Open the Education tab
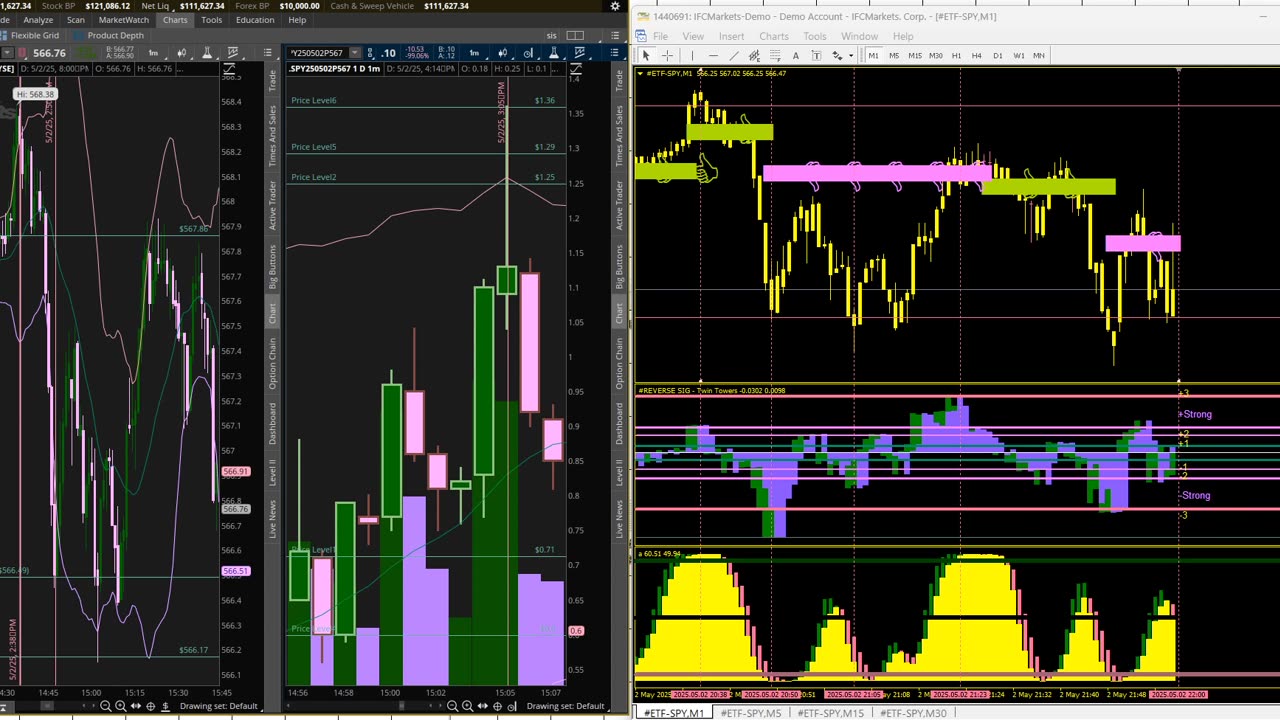 point(255,20)
